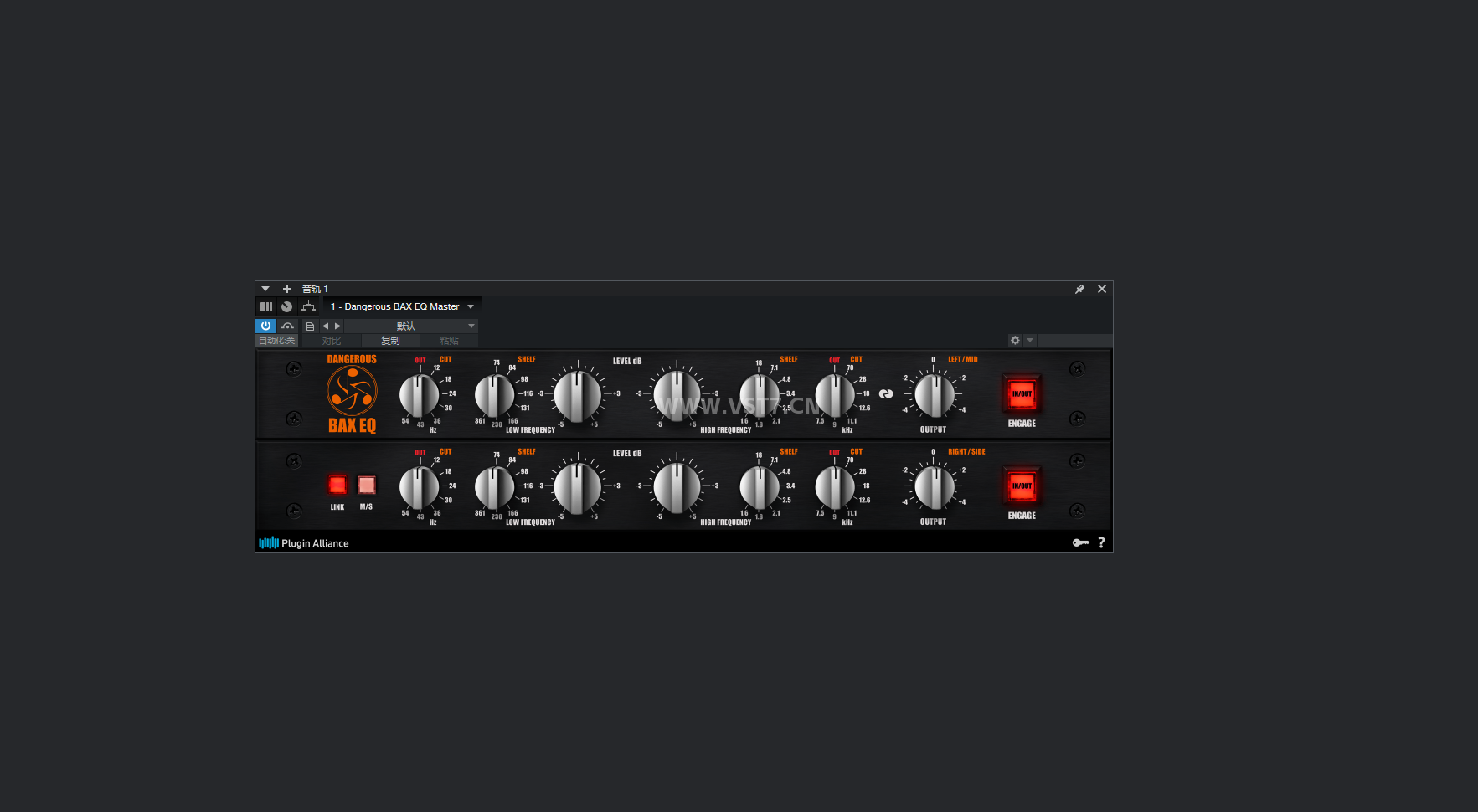Click the 音轨 1 track label

coord(315,289)
